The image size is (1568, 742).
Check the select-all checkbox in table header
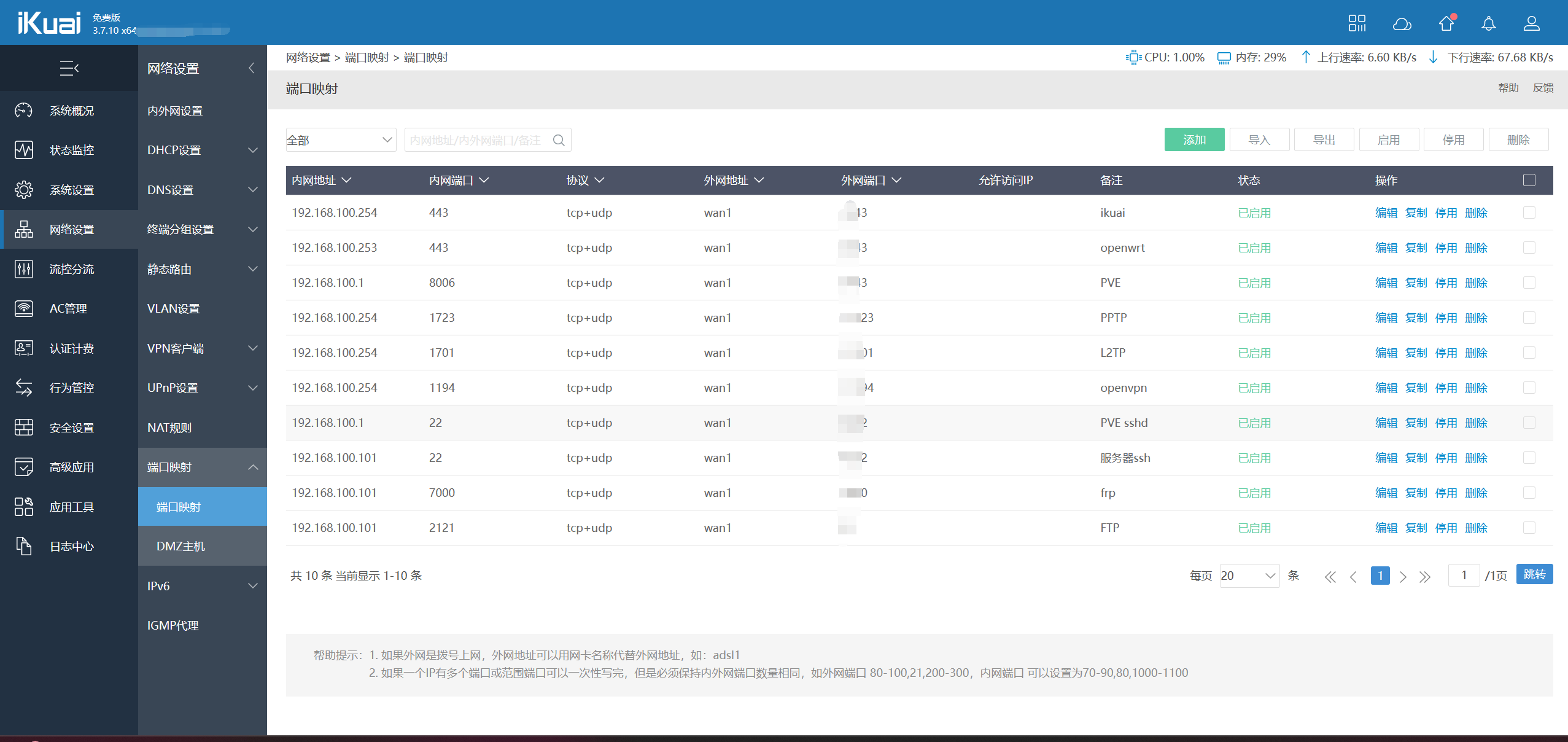point(1529,180)
